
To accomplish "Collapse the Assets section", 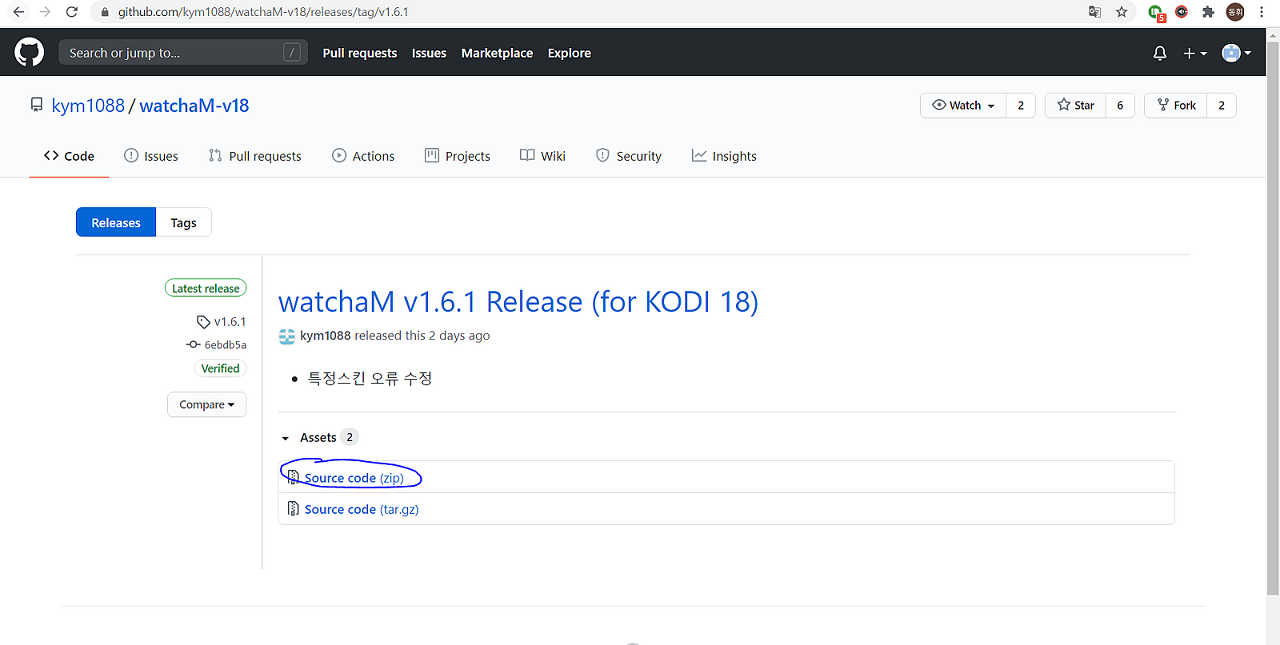I will 318,437.
